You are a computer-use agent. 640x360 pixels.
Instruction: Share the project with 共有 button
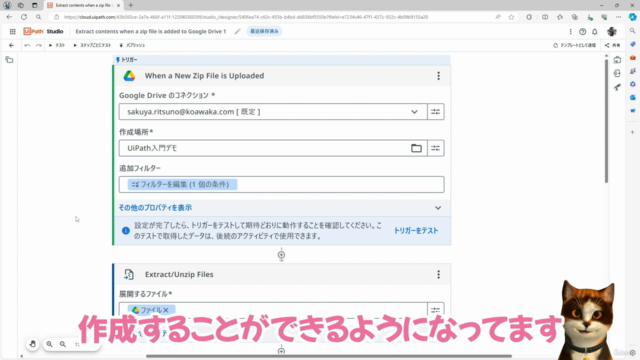[613, 45]
